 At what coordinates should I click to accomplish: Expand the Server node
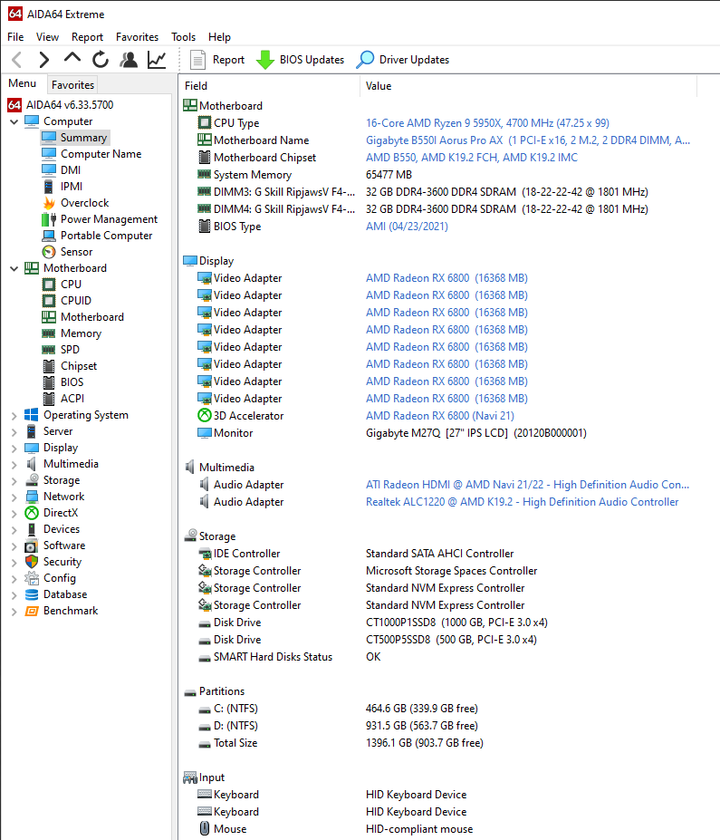coord(14,432)
